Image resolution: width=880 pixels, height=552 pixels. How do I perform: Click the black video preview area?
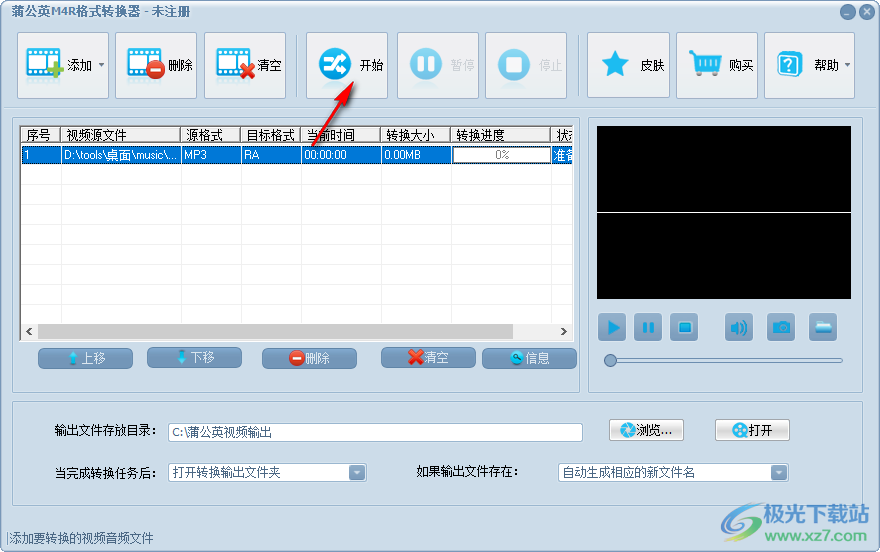coord(723,213)
